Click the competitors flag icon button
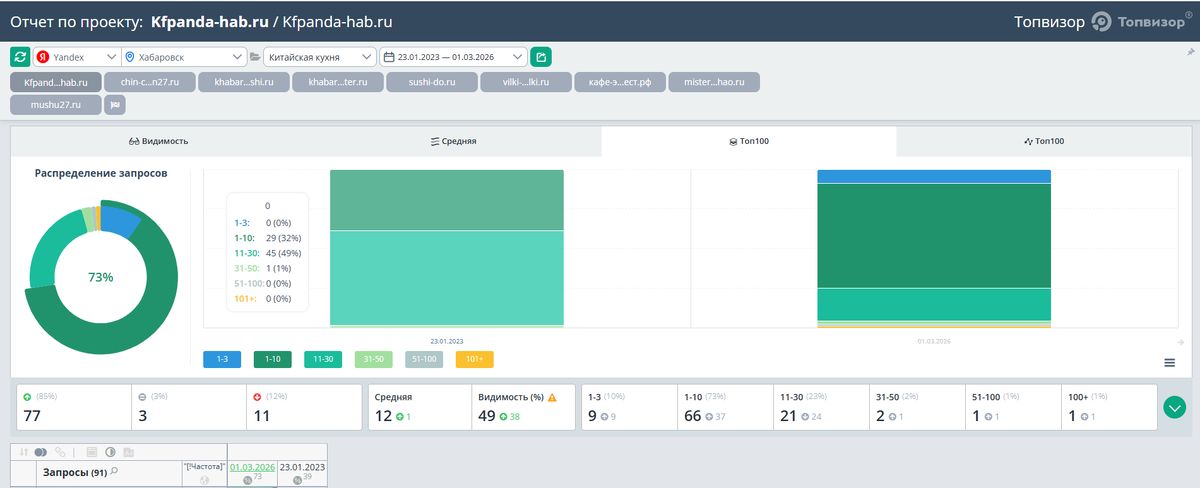The width and height of the screenshot is (1200, 488). click(114, 104)
